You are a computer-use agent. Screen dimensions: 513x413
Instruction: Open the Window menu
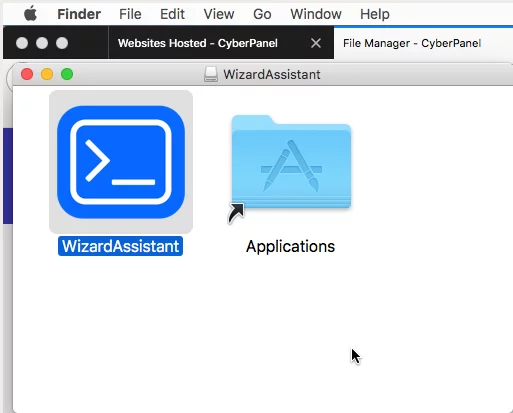(316, 14)
